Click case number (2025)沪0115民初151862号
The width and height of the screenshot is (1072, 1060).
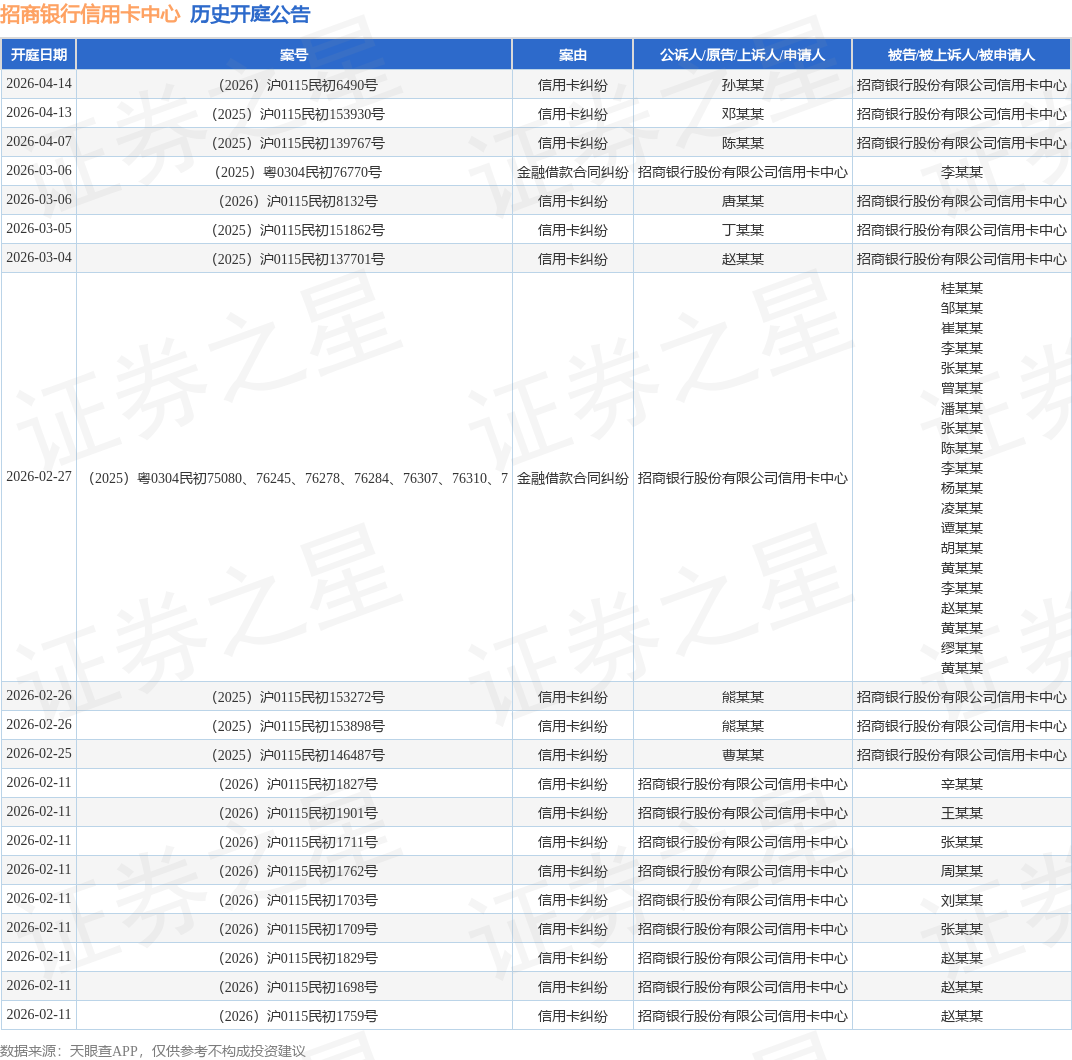pos(298,230)
